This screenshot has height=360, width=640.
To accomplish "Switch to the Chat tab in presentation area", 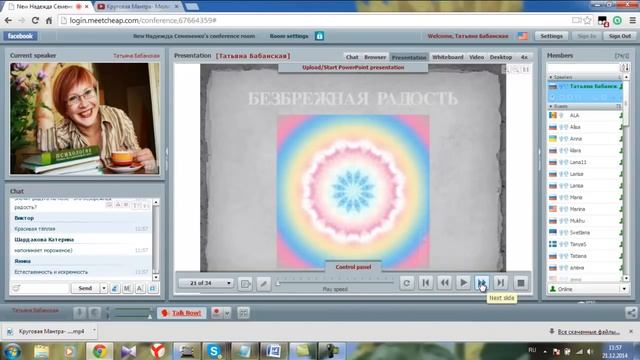I will [x=352, y=57].
